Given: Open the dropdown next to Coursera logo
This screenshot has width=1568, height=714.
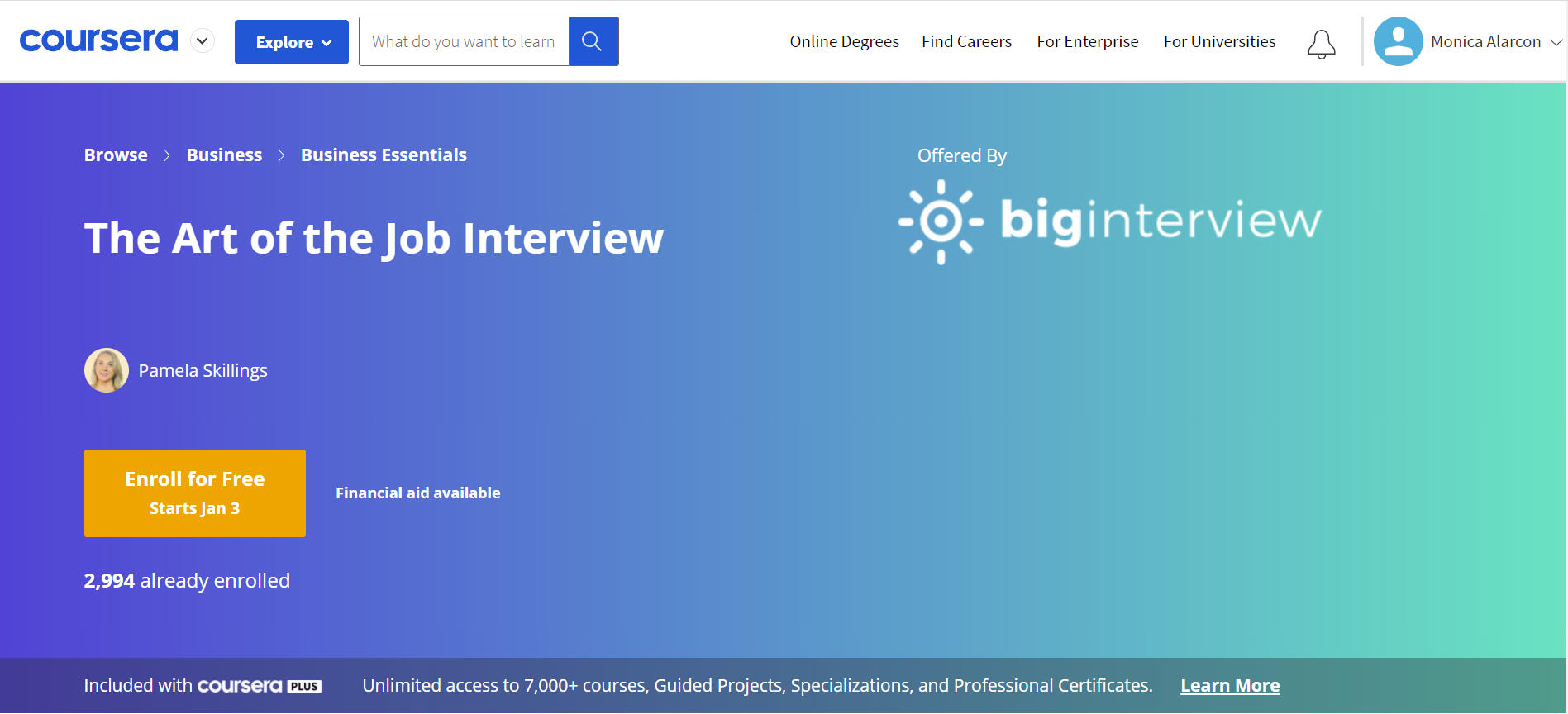Looking at the screenshot, I should [x=203, y=40].
